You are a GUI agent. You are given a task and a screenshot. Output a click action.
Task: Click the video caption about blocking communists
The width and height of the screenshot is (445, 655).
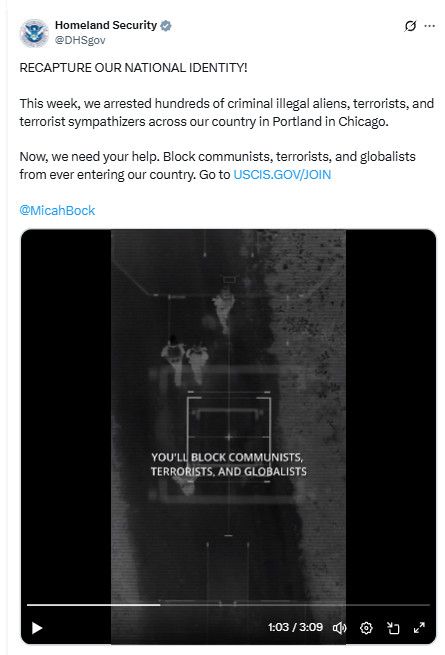[229, 464]
